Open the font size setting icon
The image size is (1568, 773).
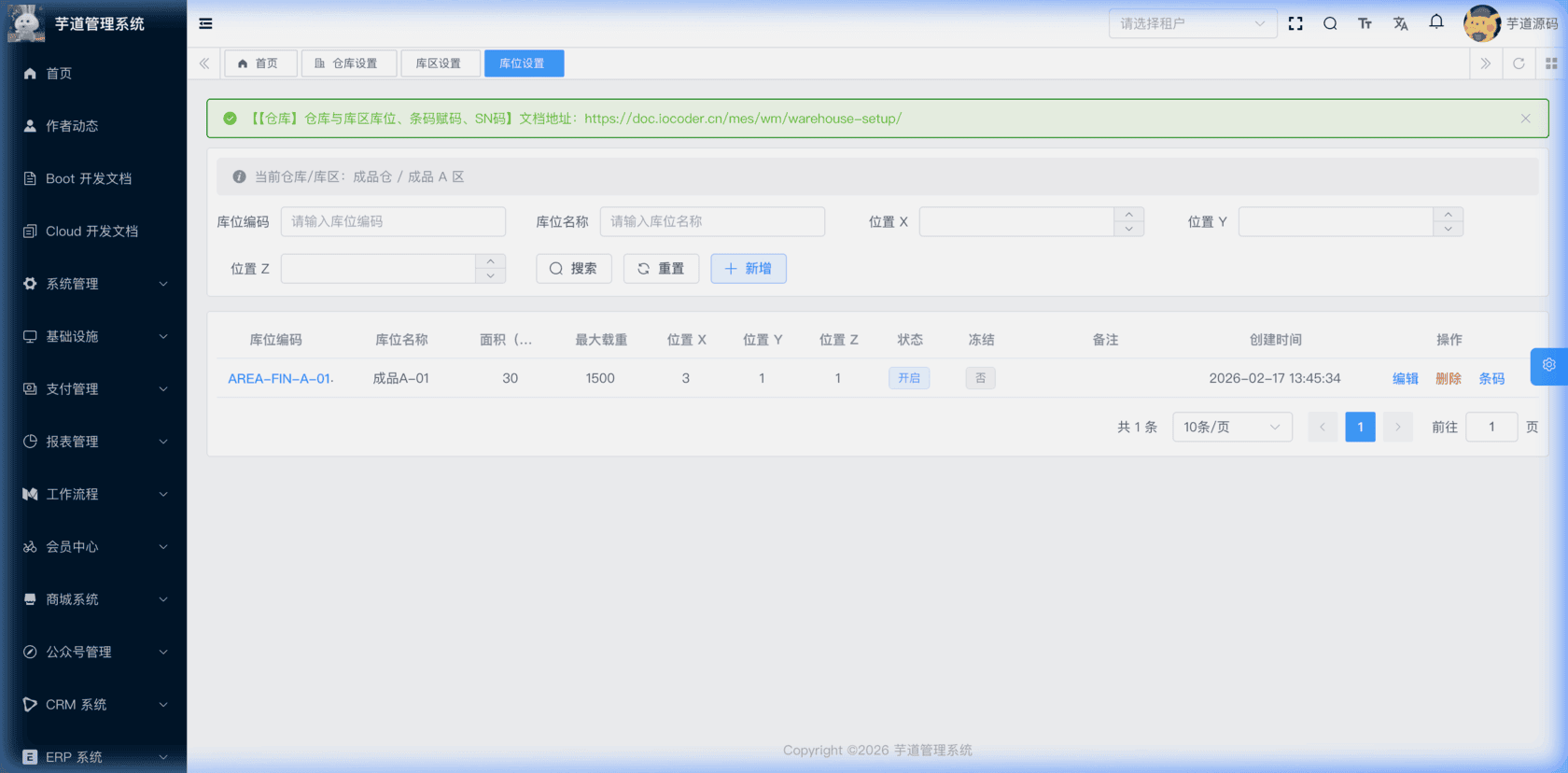click(x=1365, y=23)
